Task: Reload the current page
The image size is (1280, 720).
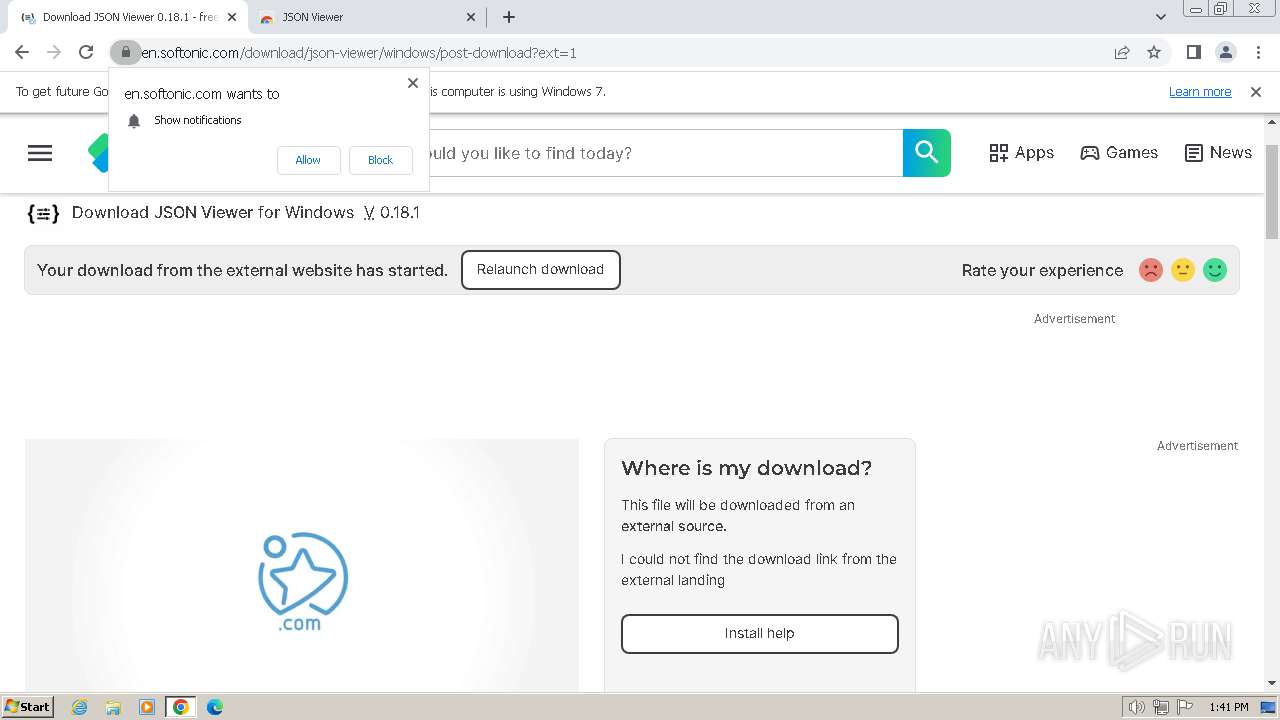Action: [86, 53]
